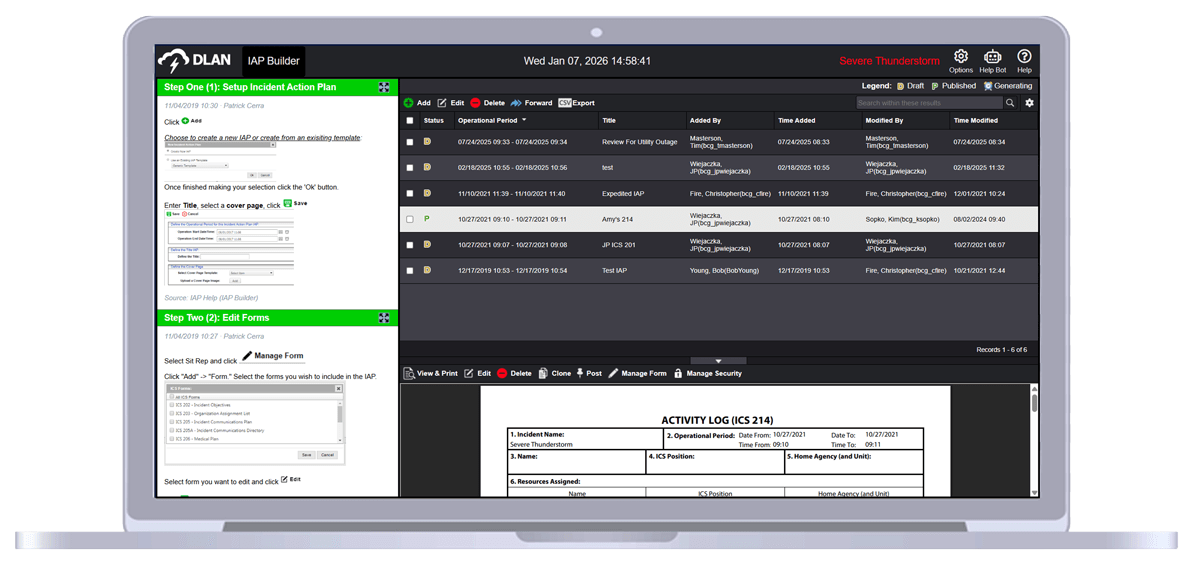The image size is (1200, 571).
Task: Toggle the Amy's 214 row checkbox
Action: 409,219
